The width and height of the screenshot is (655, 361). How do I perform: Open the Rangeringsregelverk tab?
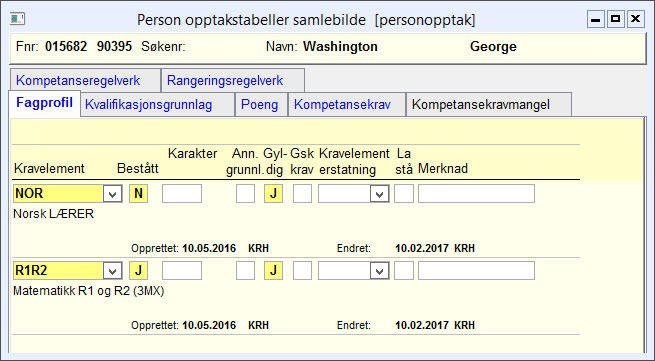pyautogui.click(x=233, y=80)
